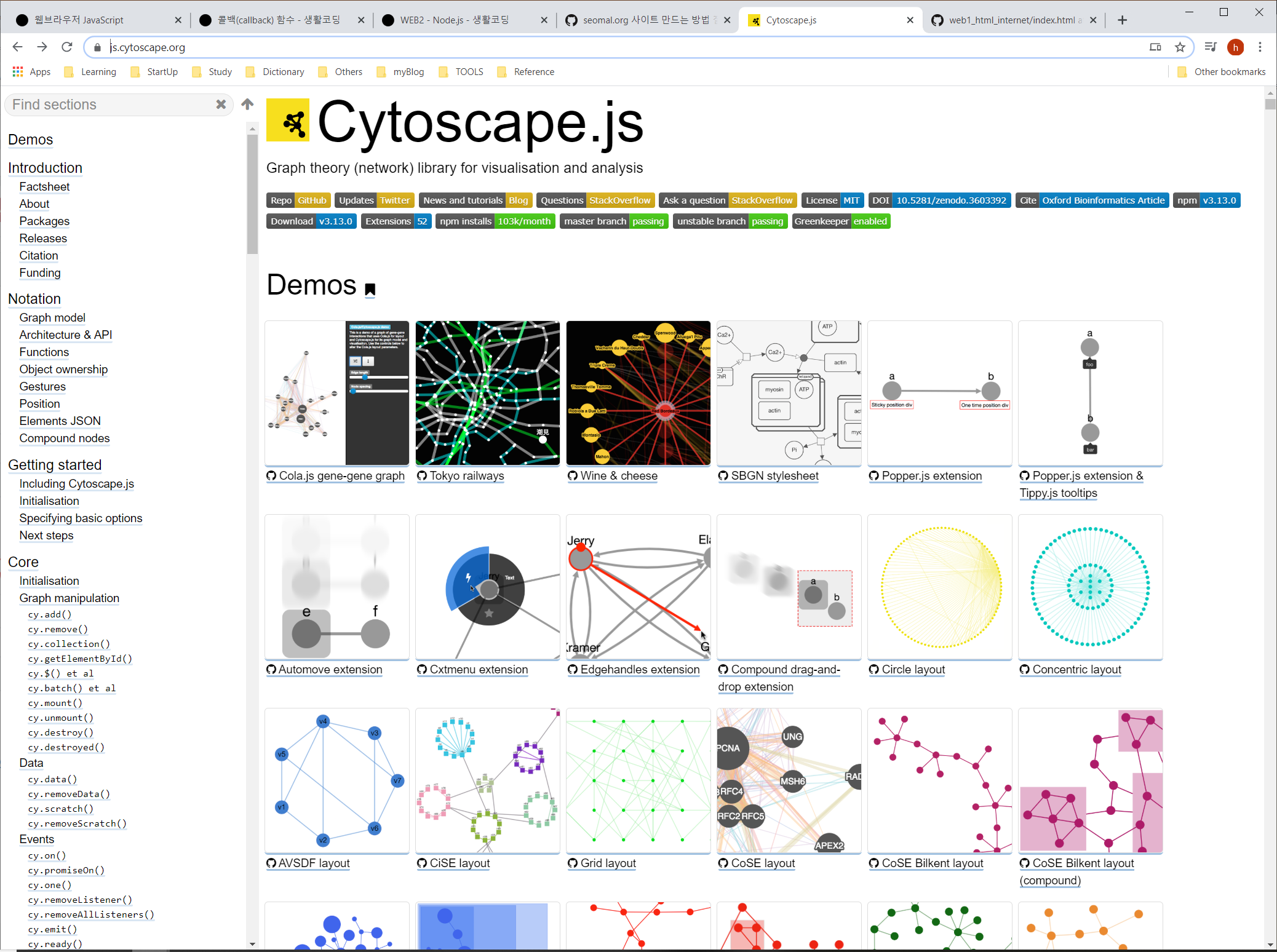Clear the Find sections search box
Viewport: 1277px width, 952px height.
coord(221,105)
